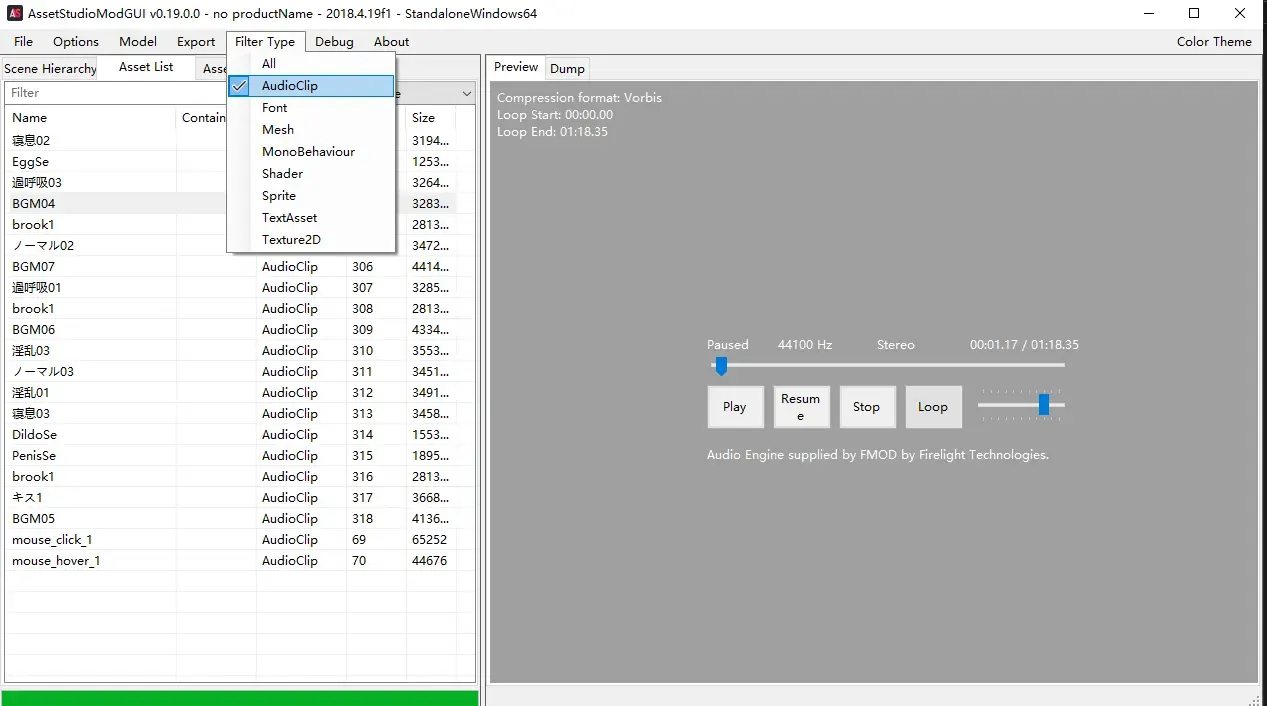Open the File menu
The image size is (1267, 706).
[23, 41]
